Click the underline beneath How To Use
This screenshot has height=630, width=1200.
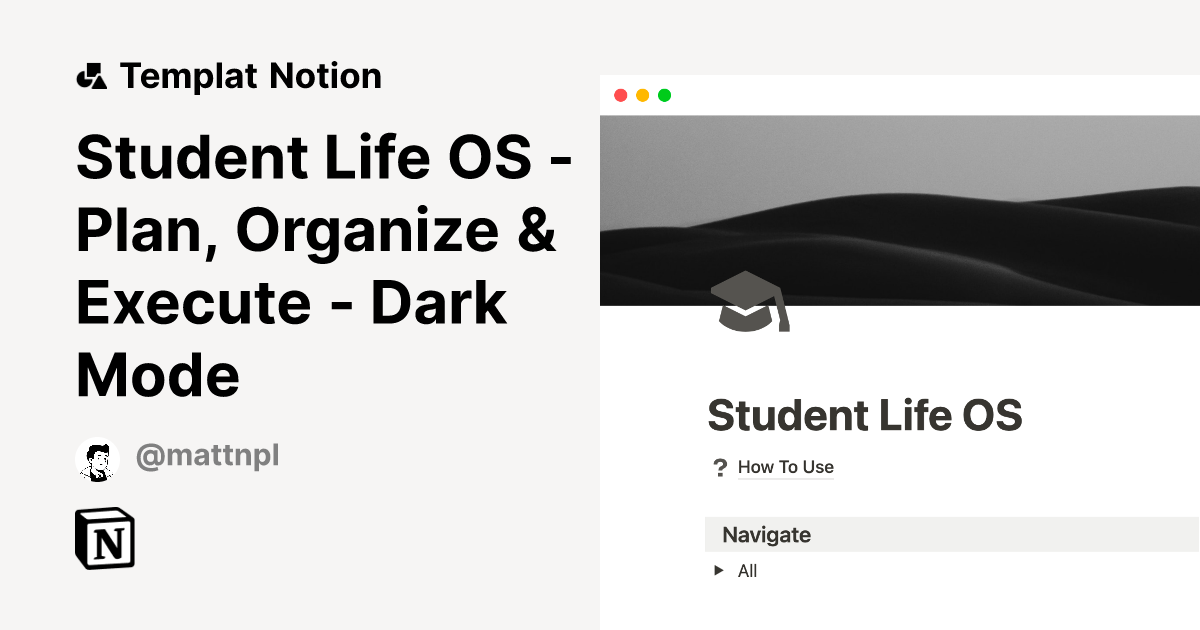tap(786, 479)
